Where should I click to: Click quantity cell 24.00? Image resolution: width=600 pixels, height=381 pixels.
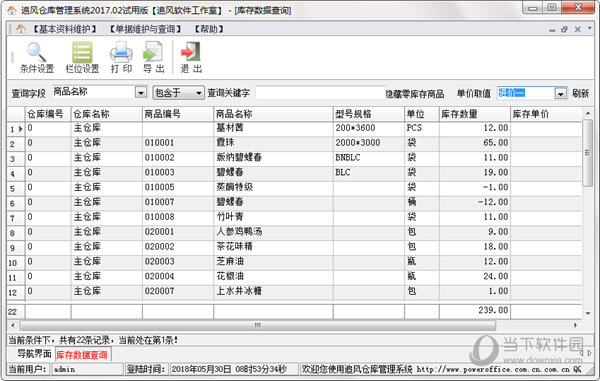(x=475, y=277)
